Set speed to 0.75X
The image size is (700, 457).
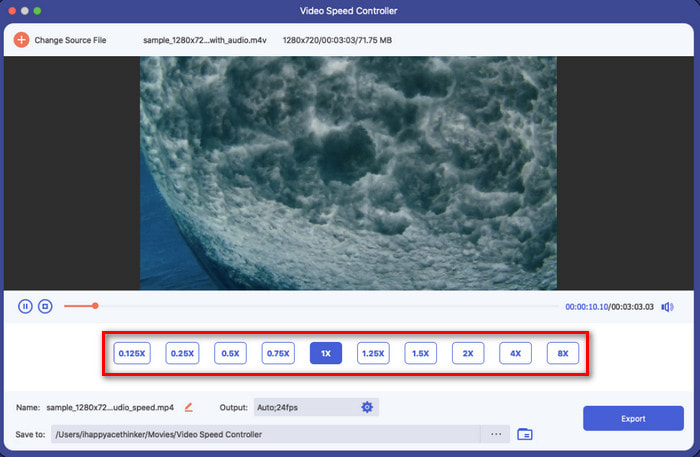[x=278, y=353]
